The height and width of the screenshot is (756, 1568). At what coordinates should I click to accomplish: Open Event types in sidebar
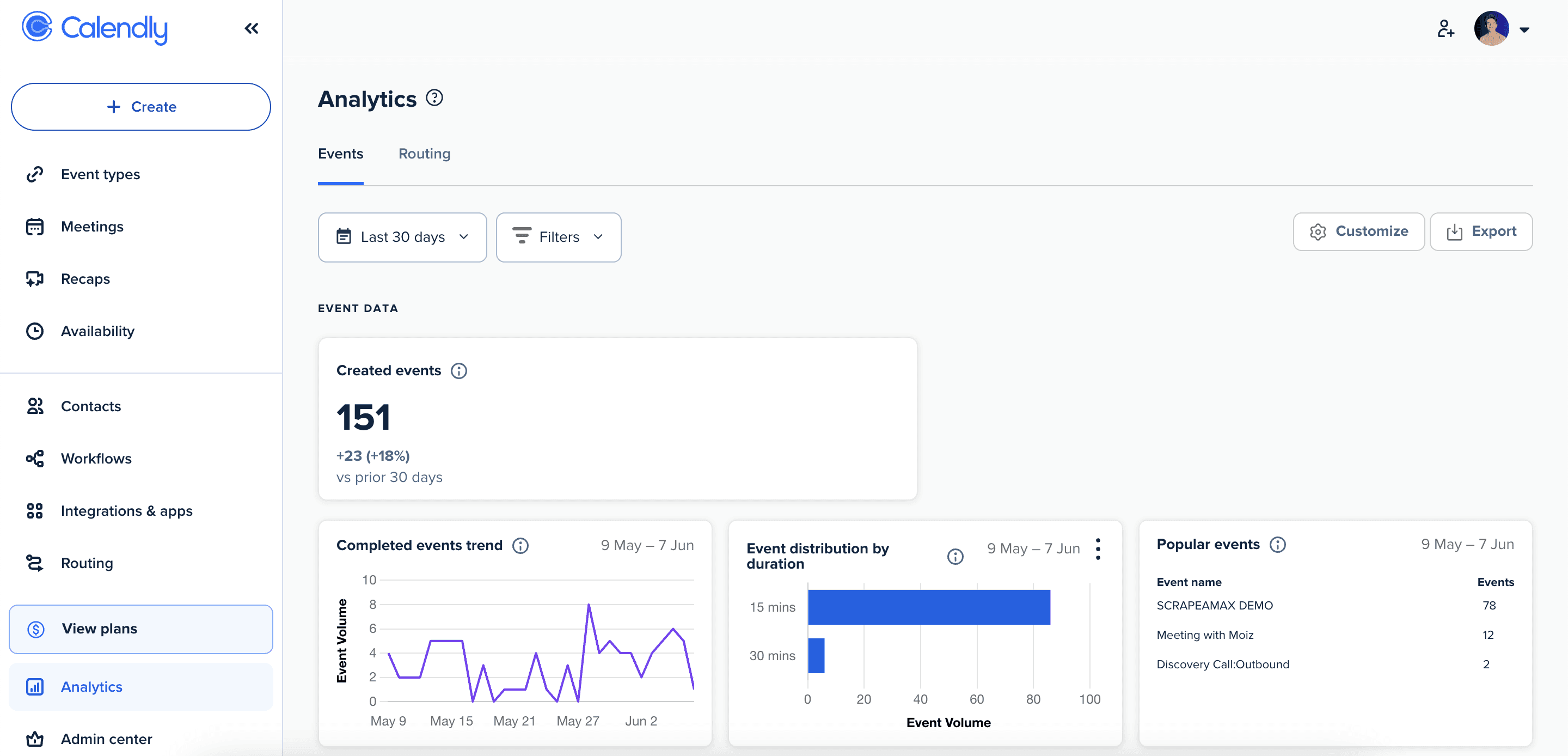click(141, 174)
